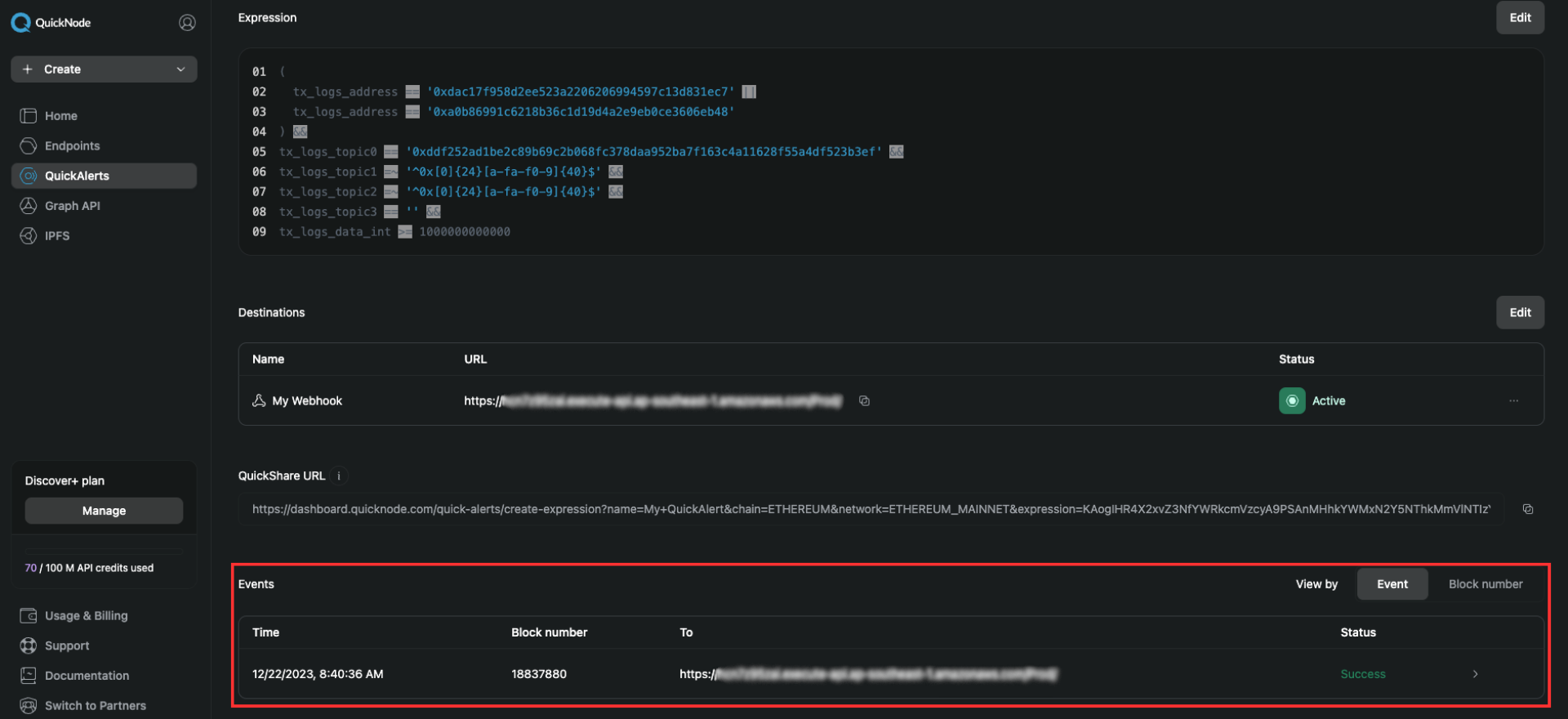Click the API credits usage bar
The height and width of the screenshot is (719, 1568).
(104, 551)
